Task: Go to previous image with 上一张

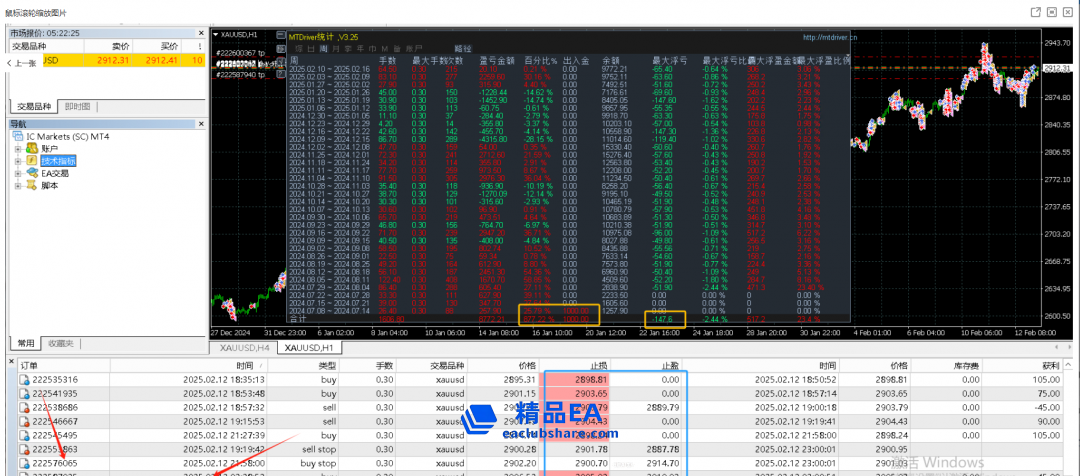Action: 20,62
